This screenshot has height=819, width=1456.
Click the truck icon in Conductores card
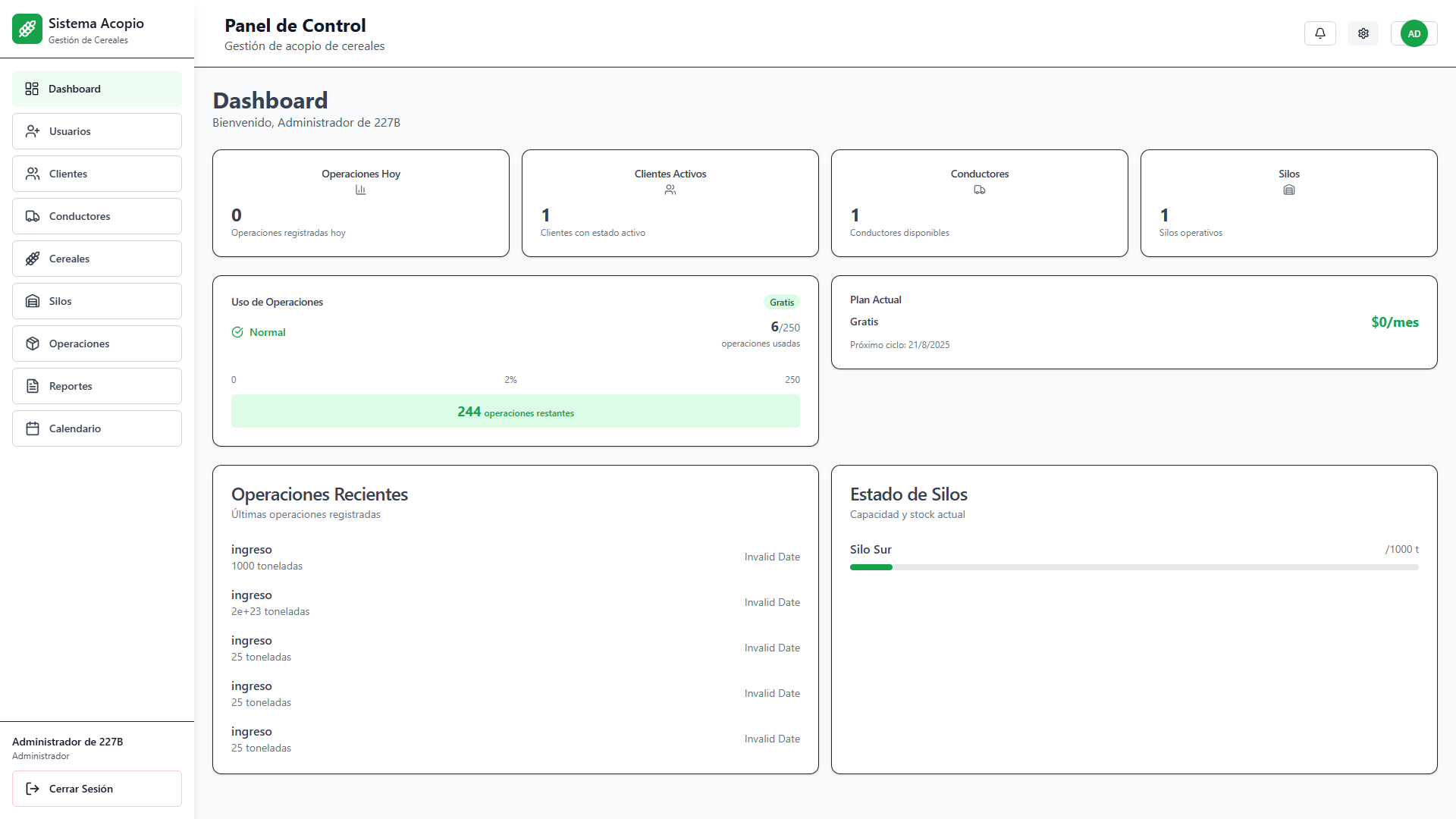pyautogui.click(x=980, y=190)
